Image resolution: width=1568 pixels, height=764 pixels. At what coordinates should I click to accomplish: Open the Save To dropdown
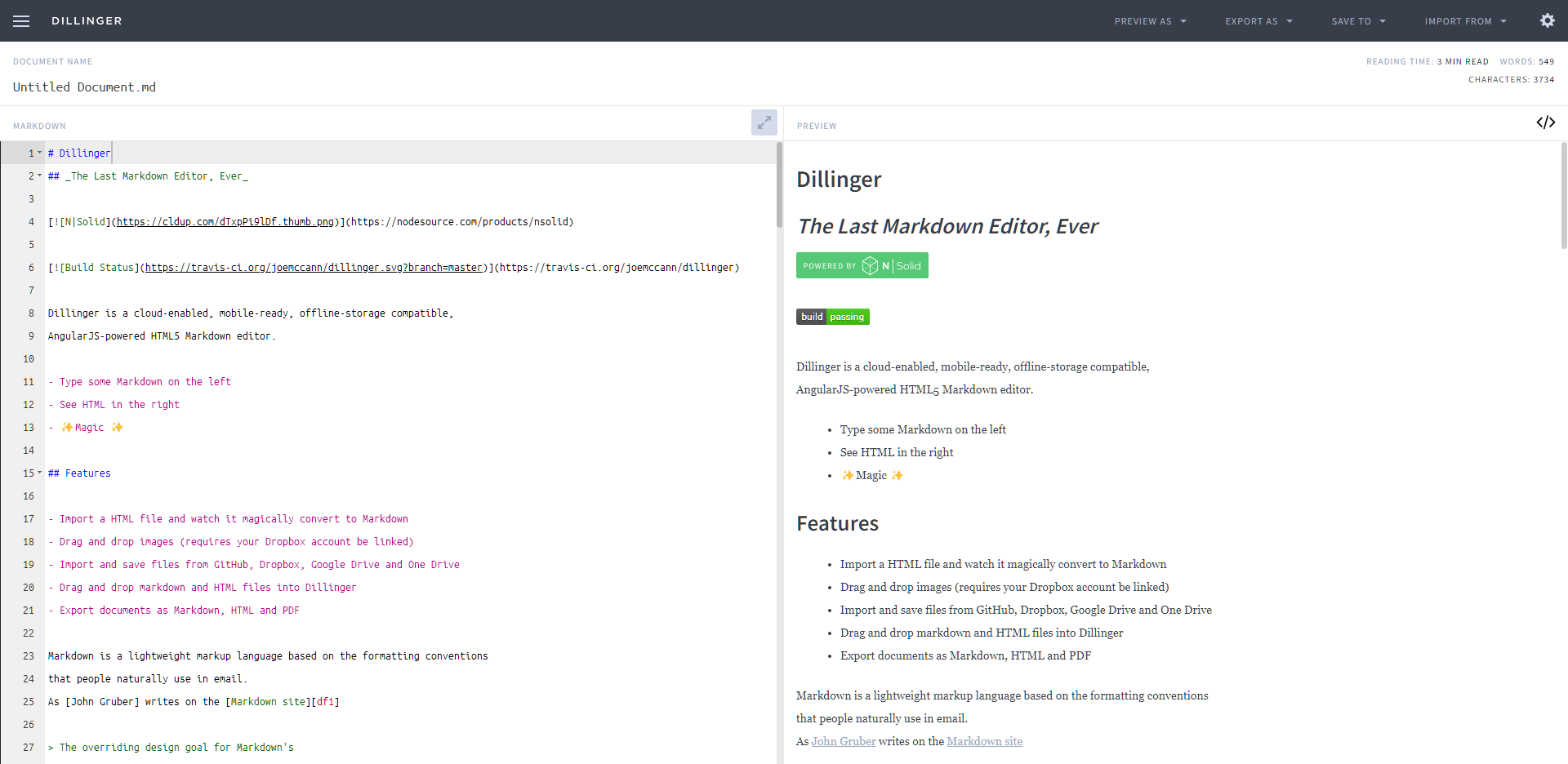click(x=1358, y=21)
